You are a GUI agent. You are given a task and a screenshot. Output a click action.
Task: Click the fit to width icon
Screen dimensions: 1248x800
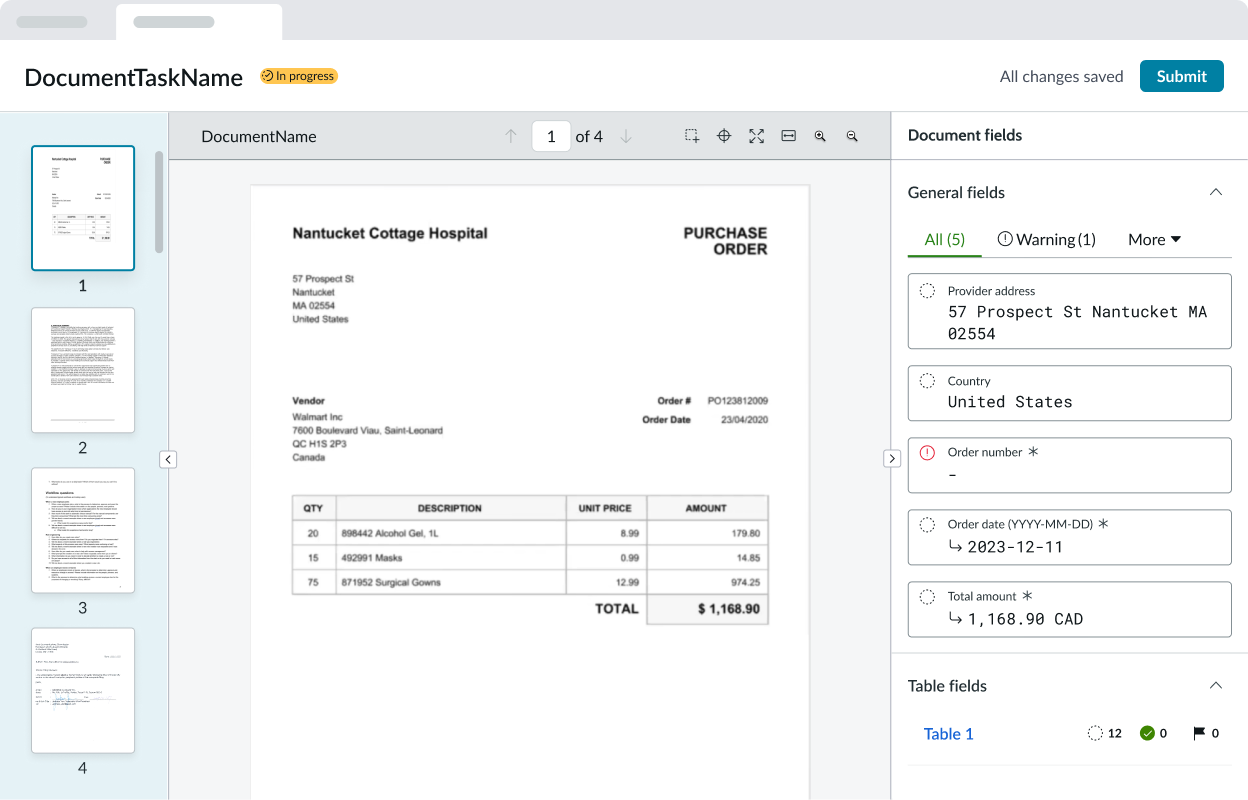pyautogui.click(x=788, y=136)
